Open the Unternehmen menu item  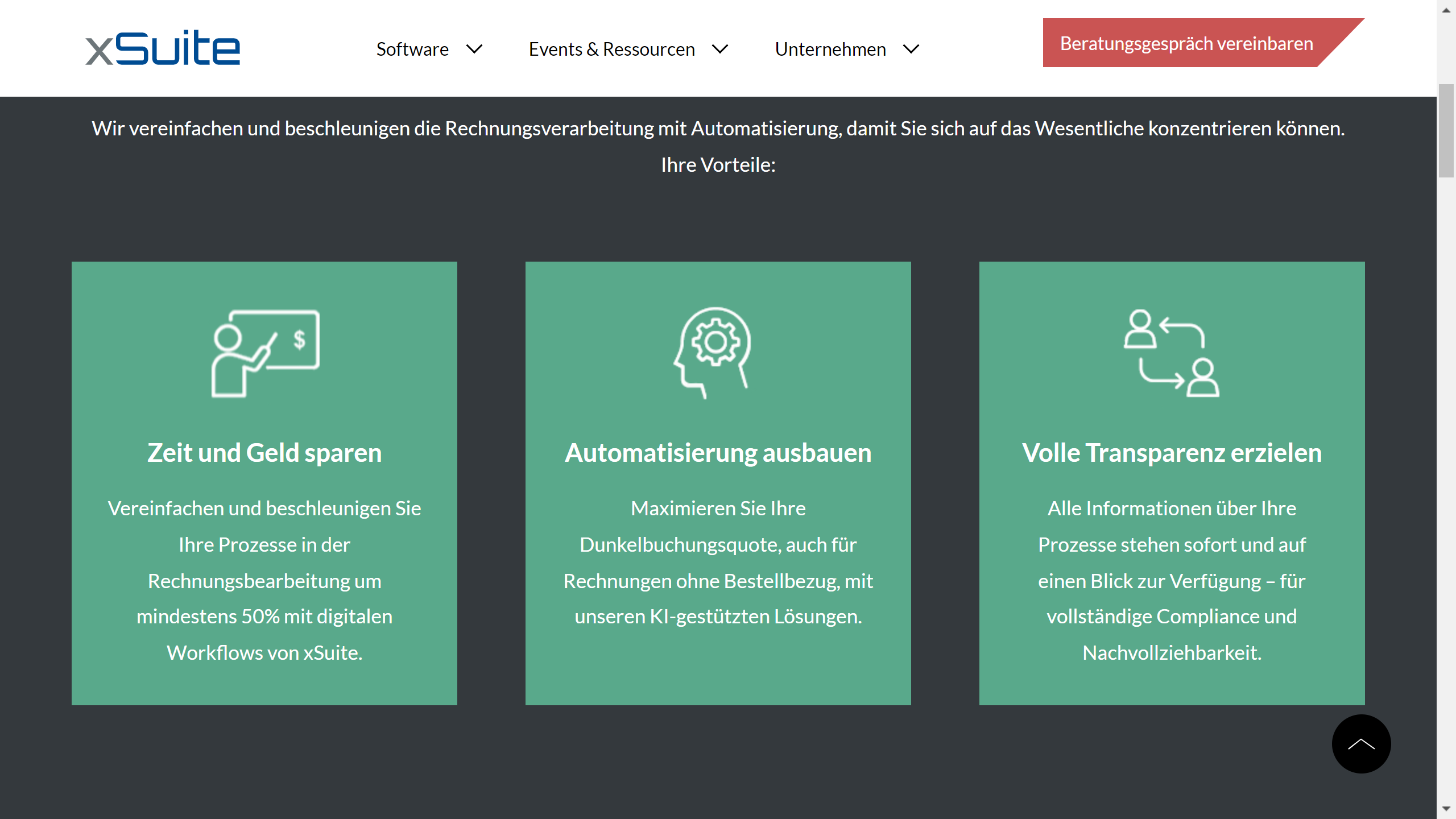point(830,49)
